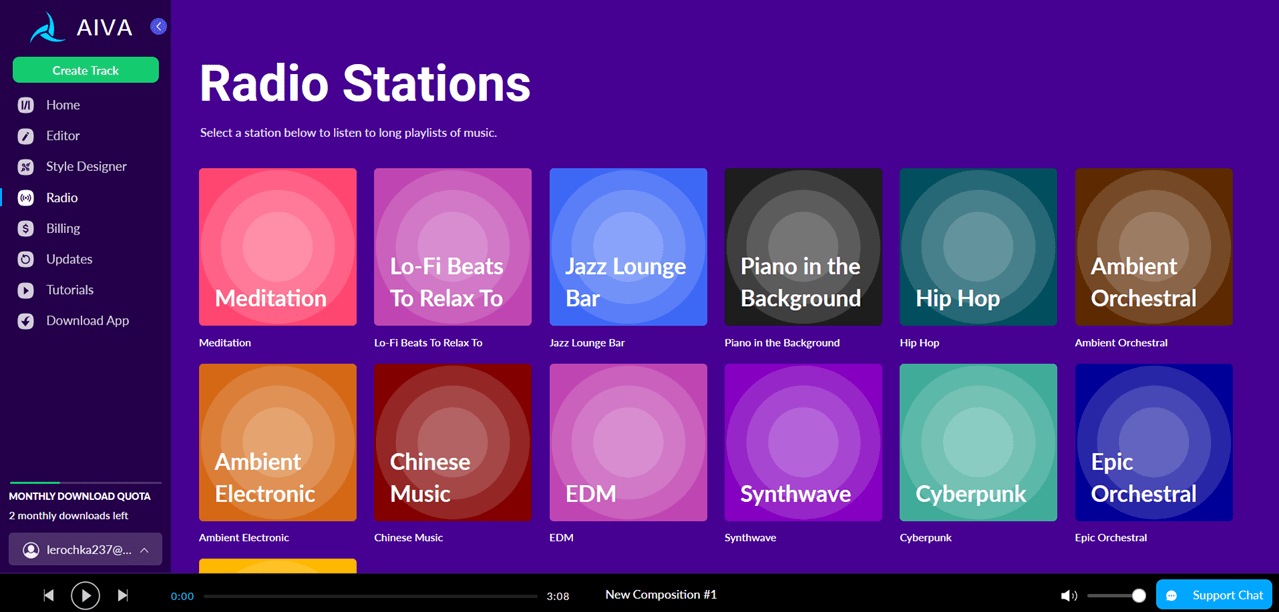1279x612 pixels.
Task: Select the Billing dollar icon
Action: (26, 229)
